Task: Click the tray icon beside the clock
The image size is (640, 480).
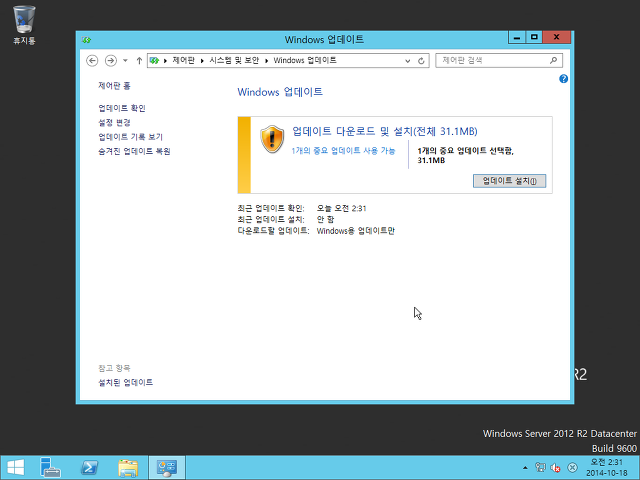Action: (572, 467)
